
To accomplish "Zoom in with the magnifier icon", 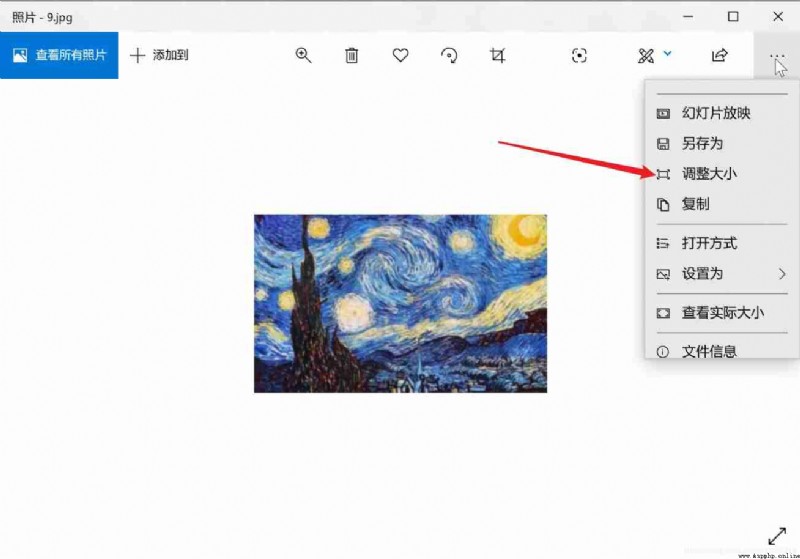I will (x=303, y=55).
